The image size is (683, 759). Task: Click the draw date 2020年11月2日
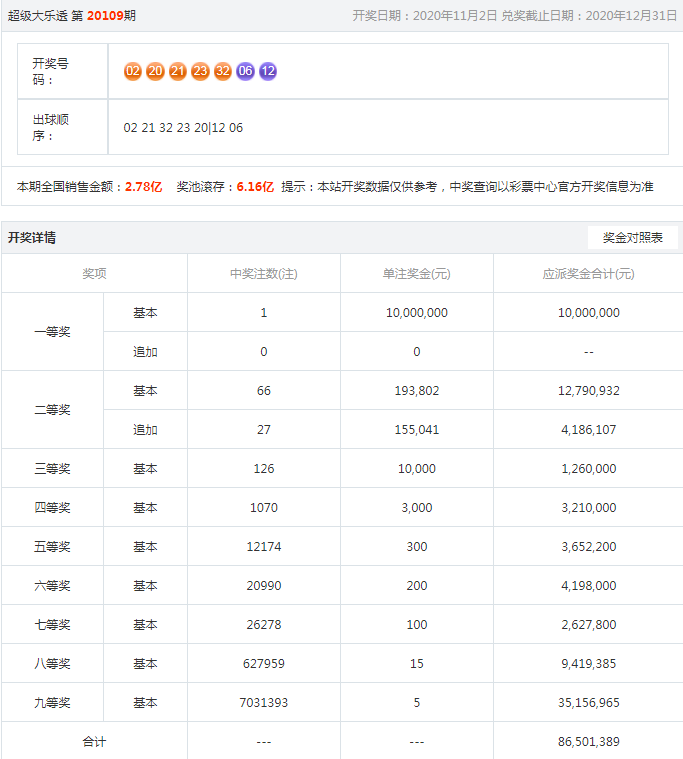click(455, 15)
